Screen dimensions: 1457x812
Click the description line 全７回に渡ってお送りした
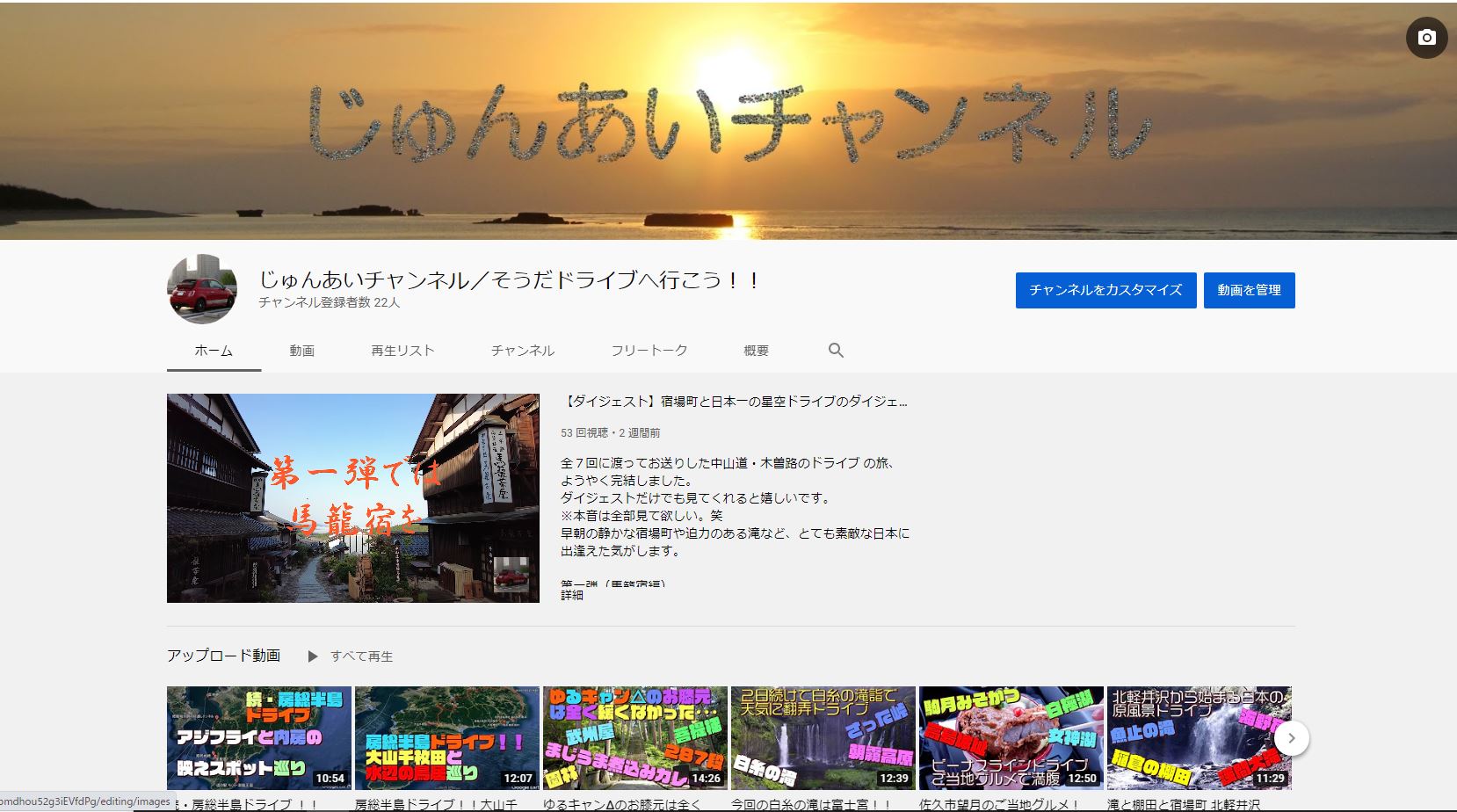click(728, 463)
